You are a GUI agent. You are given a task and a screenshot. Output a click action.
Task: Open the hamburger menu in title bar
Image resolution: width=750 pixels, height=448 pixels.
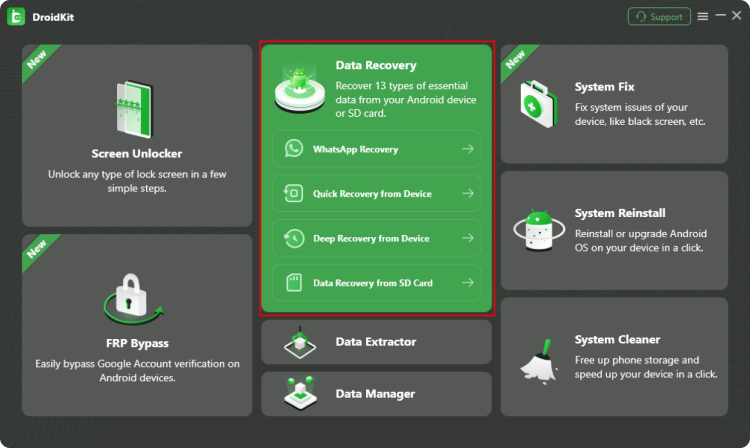[703, 16]
